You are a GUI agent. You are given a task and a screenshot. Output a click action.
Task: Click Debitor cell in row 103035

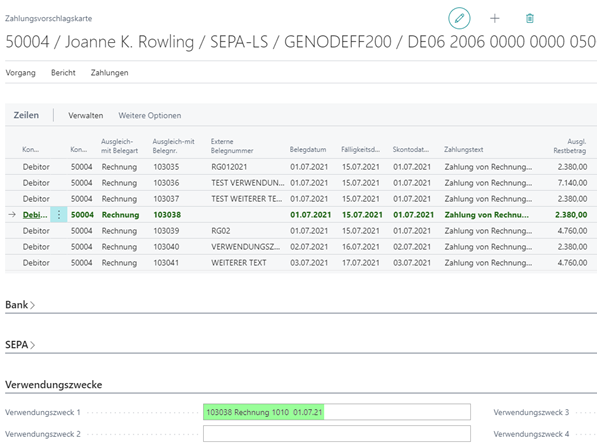tap(36, 167)
